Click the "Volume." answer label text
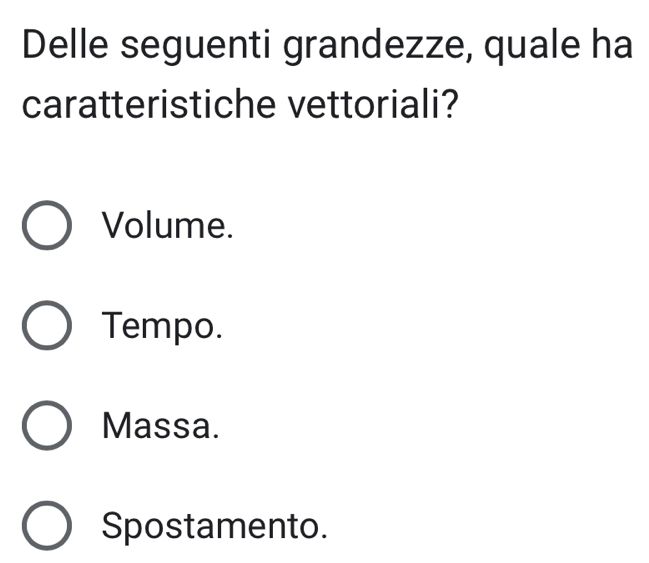This screenshot has width=649, height=563. pos(167,226)
